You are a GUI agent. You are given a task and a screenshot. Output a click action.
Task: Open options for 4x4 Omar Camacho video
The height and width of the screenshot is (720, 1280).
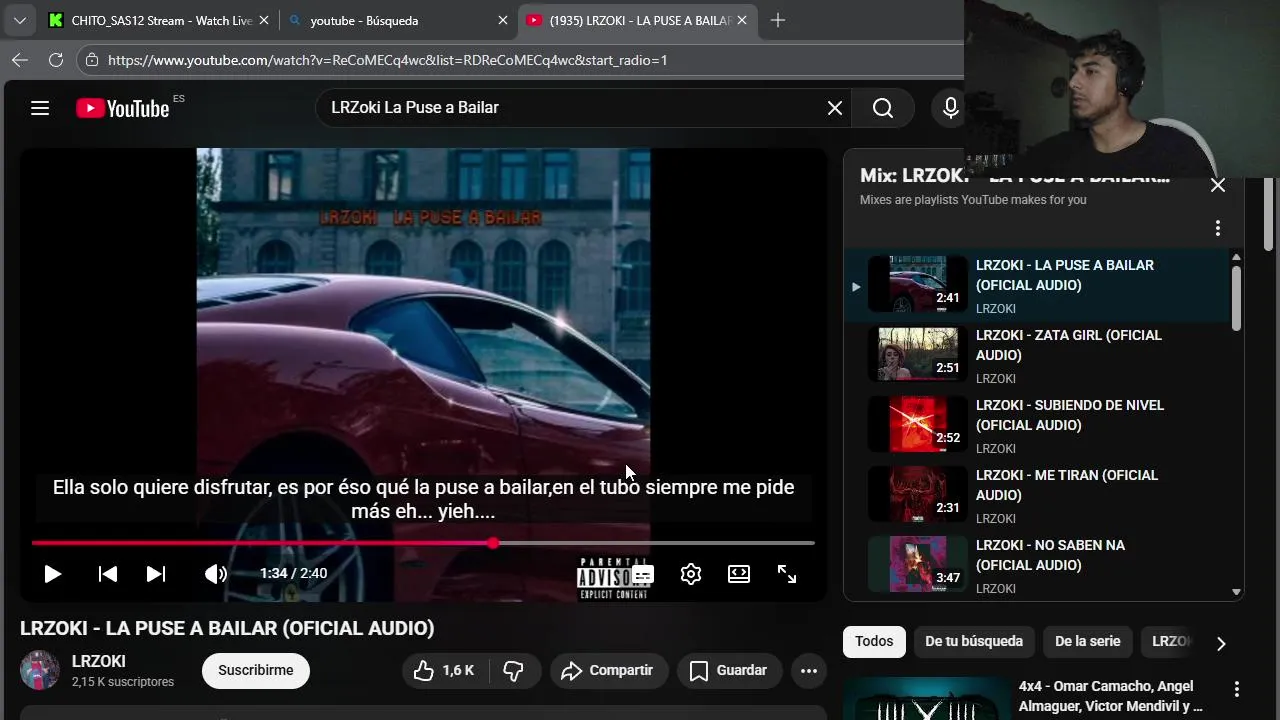pos(1236,689)
